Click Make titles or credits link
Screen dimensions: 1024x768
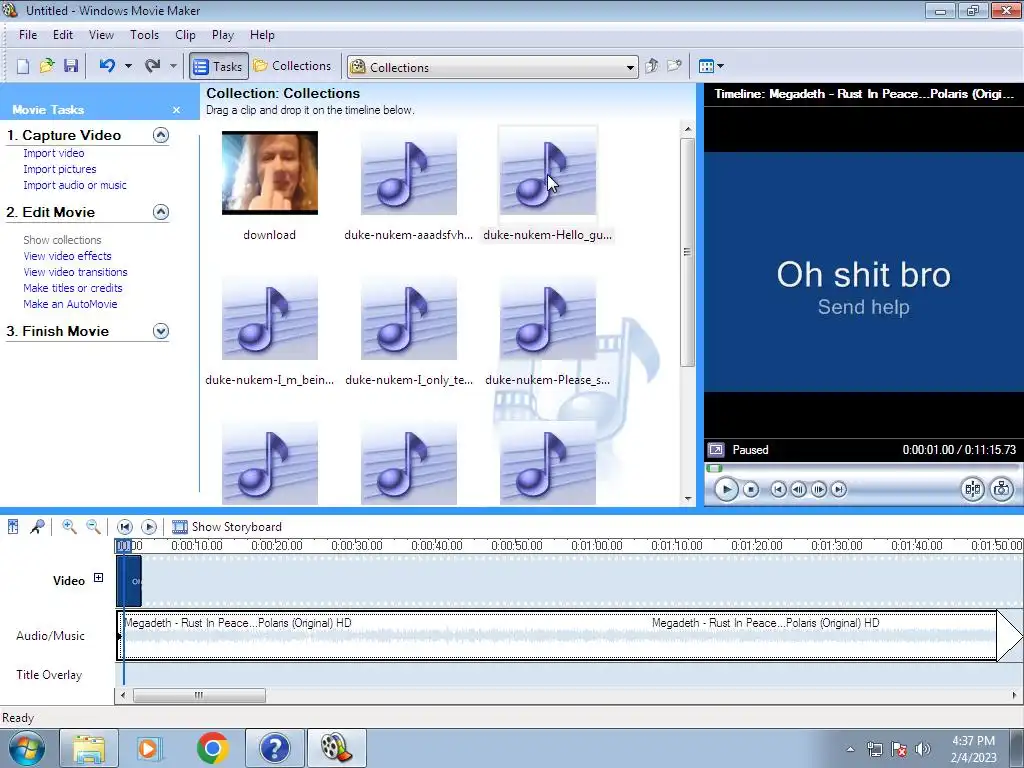(x=72, y=288)
